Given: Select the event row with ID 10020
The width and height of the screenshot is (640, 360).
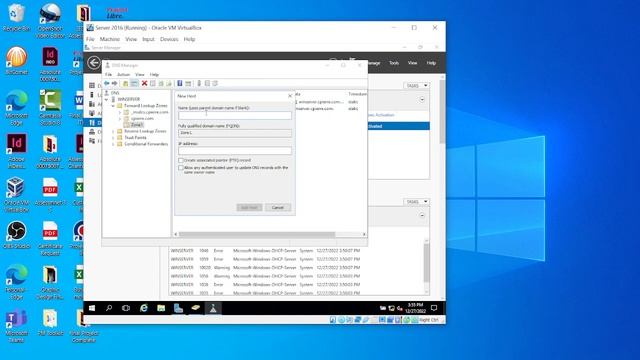Looking at the screenshot, I should point(265,268).
